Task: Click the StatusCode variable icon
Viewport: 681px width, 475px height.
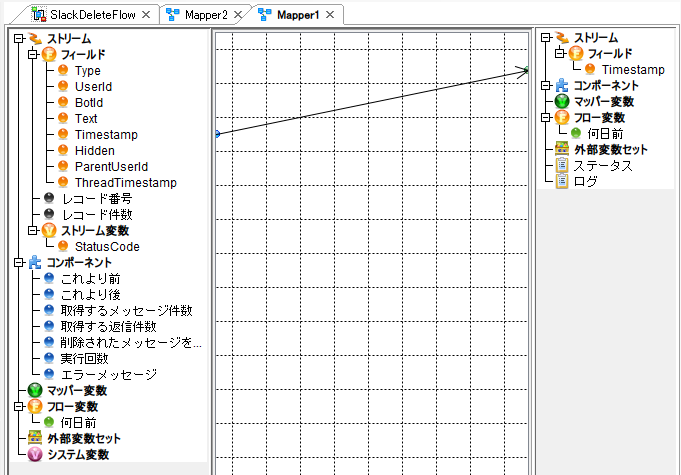Action: click(x=63, y=247)
